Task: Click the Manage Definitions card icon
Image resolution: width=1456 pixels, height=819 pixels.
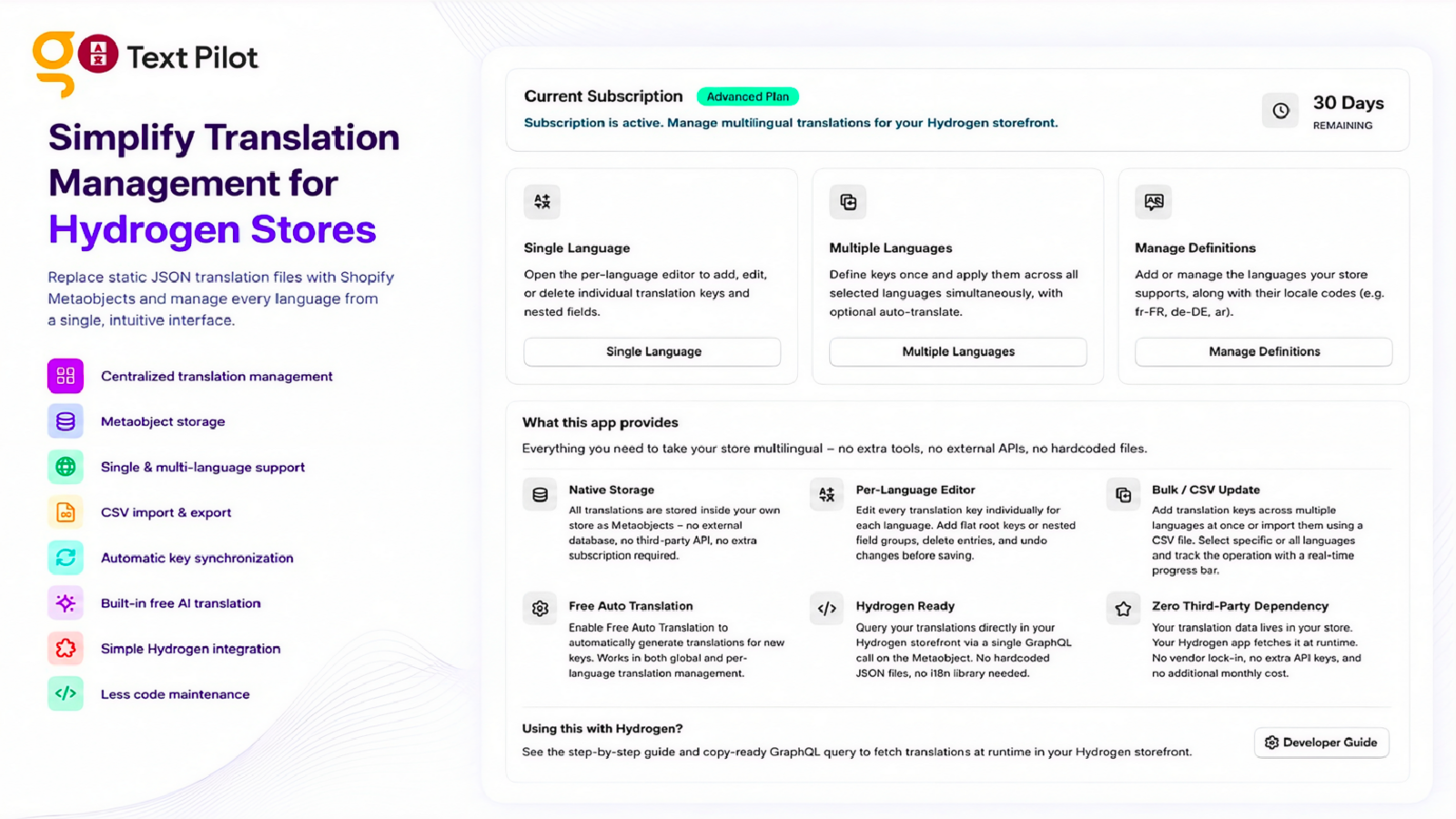Action: pos(1154,202)
